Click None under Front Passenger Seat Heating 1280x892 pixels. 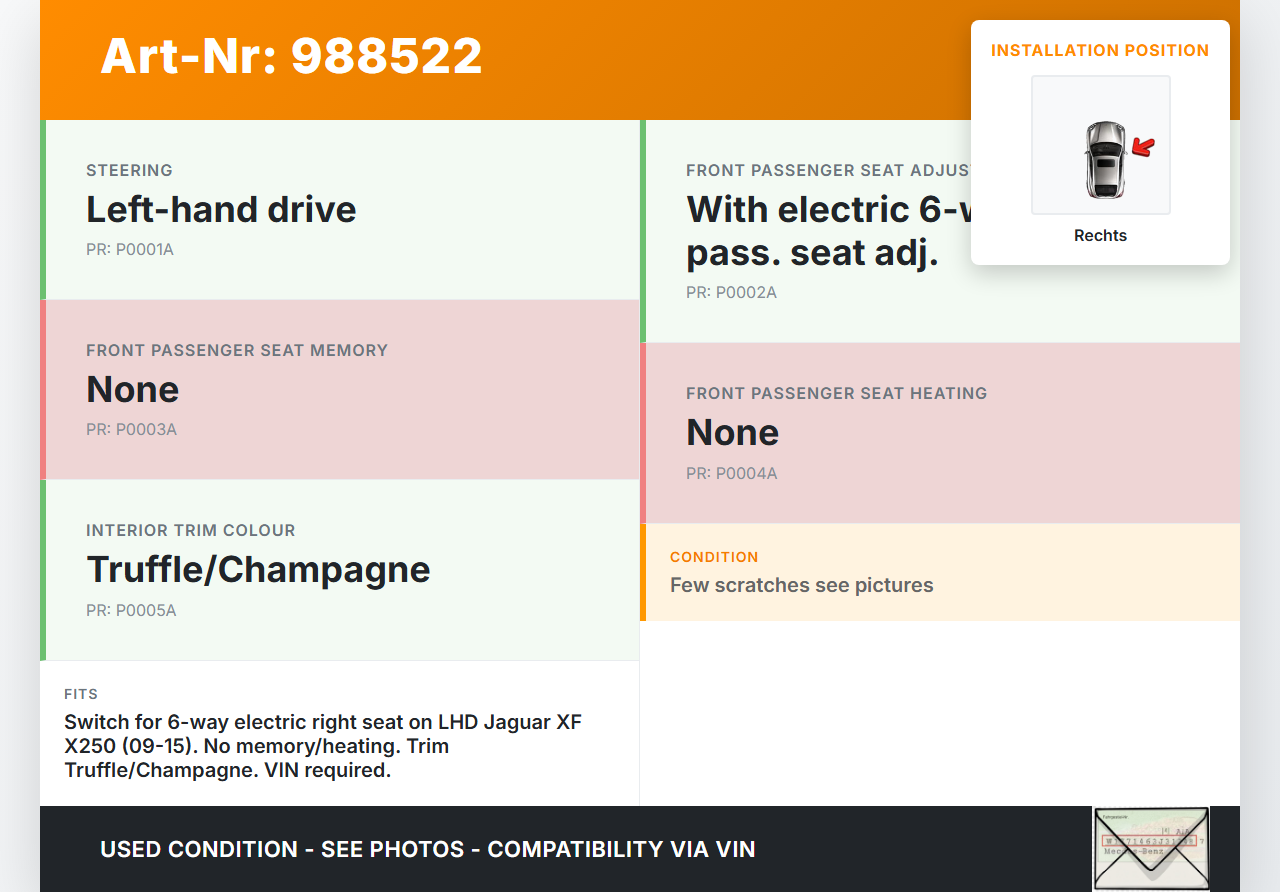(x=732, y=432)
